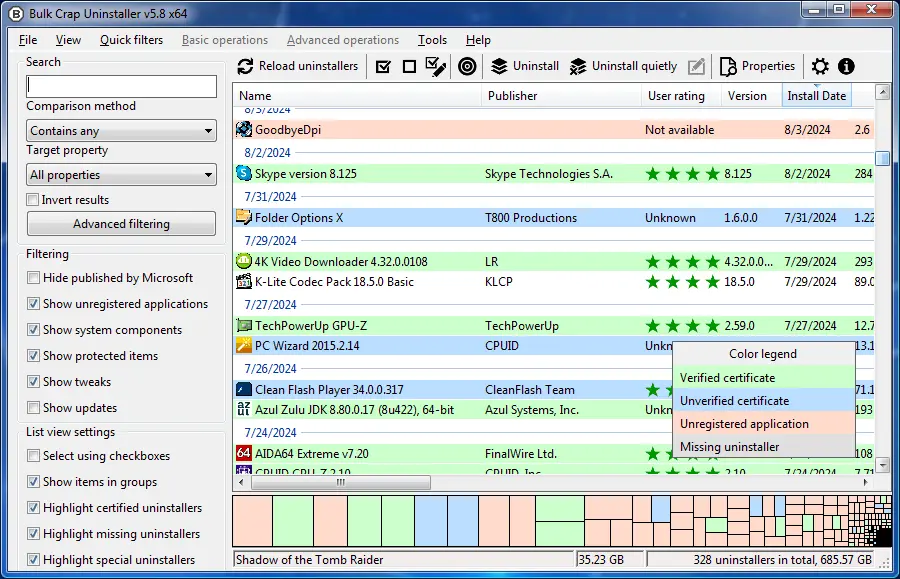Viewport: 900px width, 579px height.
Task: Click the K-Lite Codec Pack icon
Action: click(x=244, y=282)
